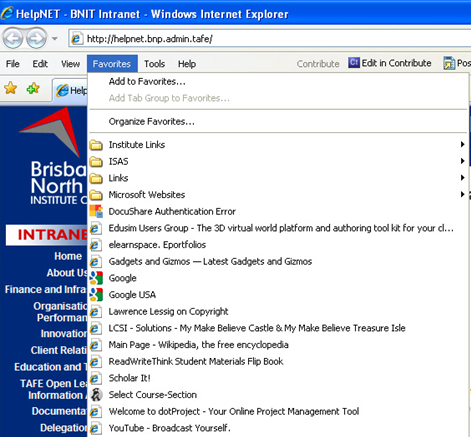Click the page icon in address bar
Viewport: 471px width, 437px height.
click(77, 39)
